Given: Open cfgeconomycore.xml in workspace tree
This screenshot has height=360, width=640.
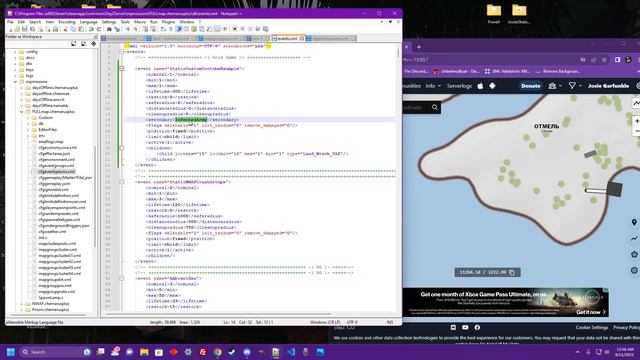Looking at the screenshot, I should [58, 147].
